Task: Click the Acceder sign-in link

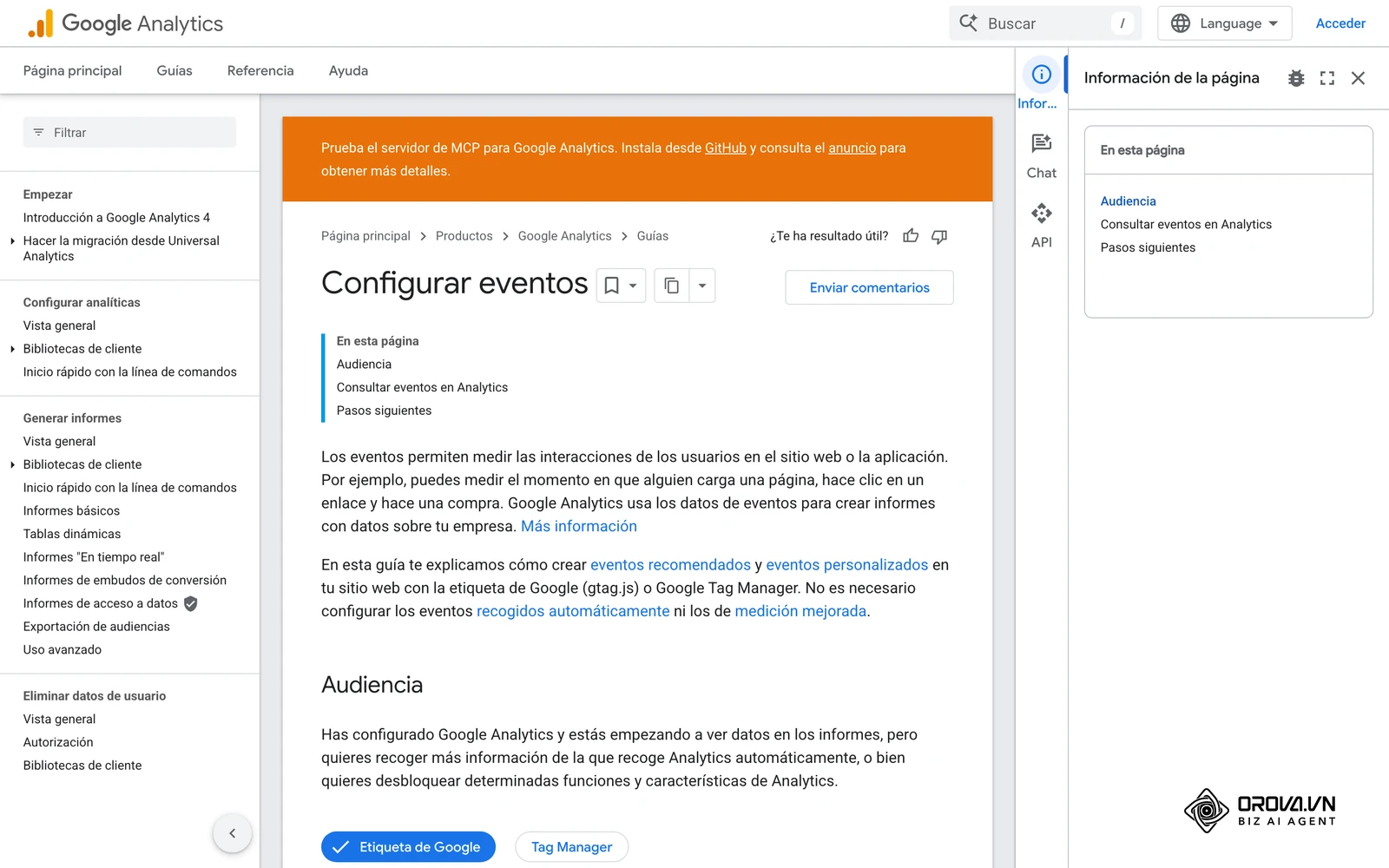Action: point(1340,23)
